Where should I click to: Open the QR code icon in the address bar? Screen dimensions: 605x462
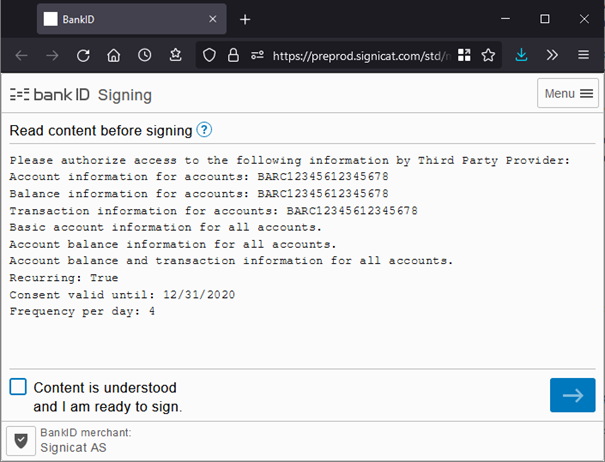coord(464,56)
